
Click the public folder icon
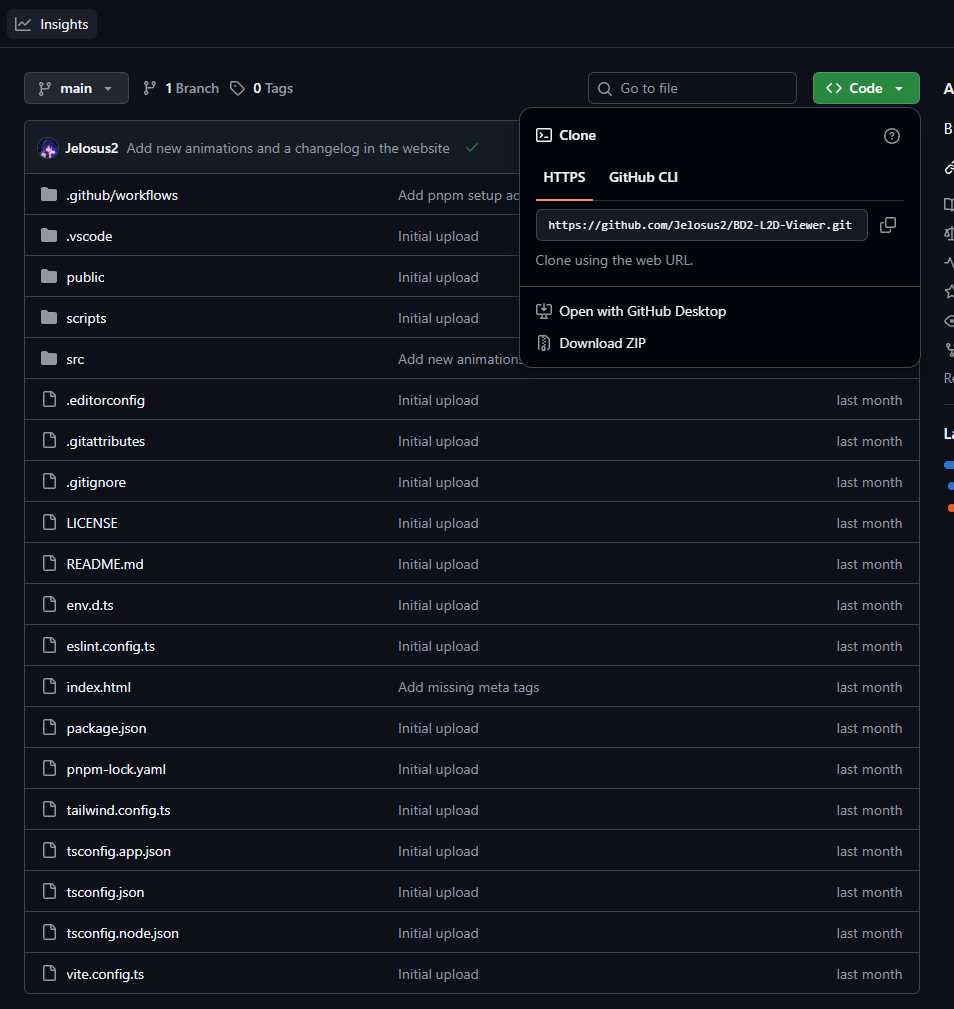[x=49, y=277]
